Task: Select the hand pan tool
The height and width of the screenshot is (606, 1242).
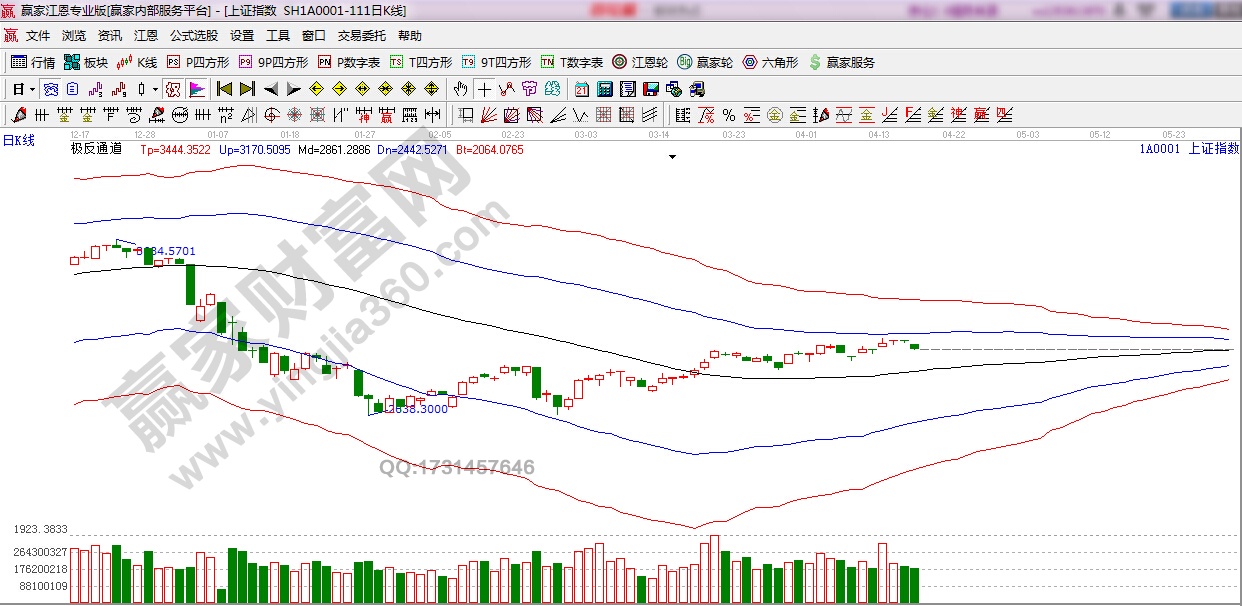Action: click(460, 89)
